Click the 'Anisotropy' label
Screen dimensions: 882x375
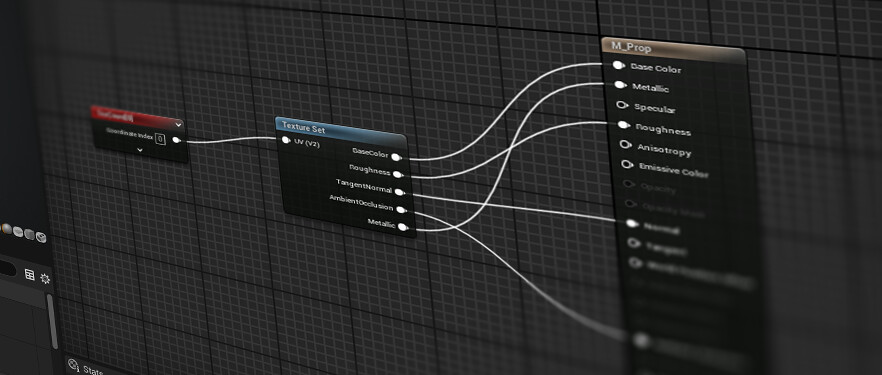pyautogui.click(x=664, y=150)
